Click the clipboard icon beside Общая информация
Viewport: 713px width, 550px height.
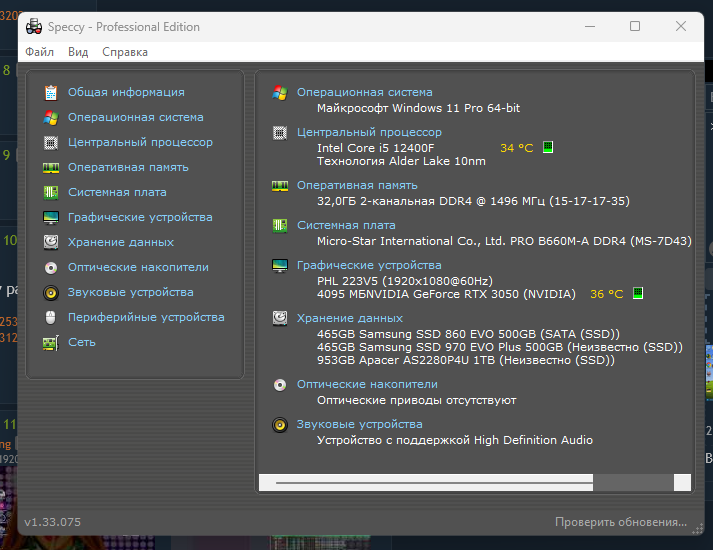pyautogui.click(x=50, y=92)
